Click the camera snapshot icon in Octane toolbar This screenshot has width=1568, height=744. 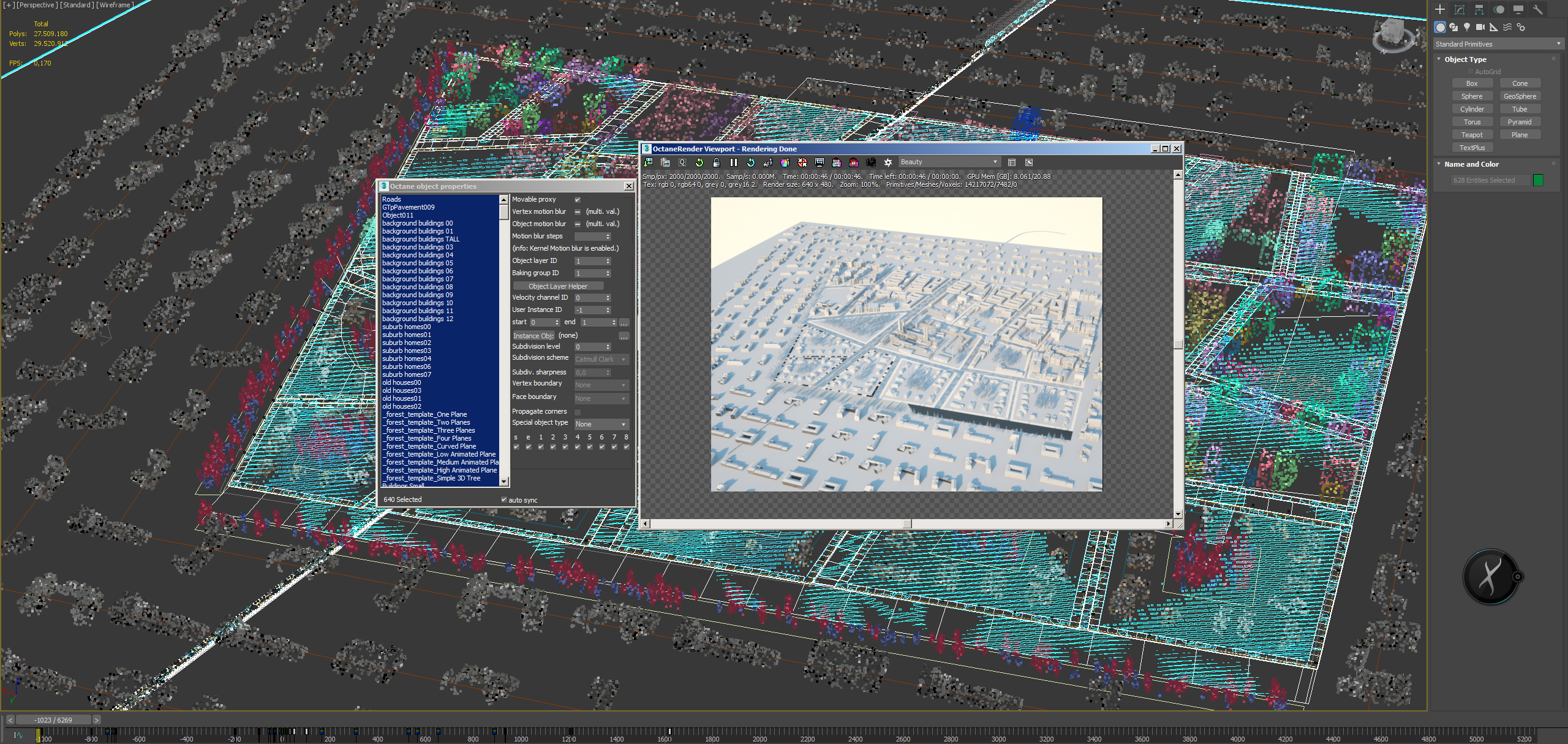pyautogui.click(x=870, y=162)
